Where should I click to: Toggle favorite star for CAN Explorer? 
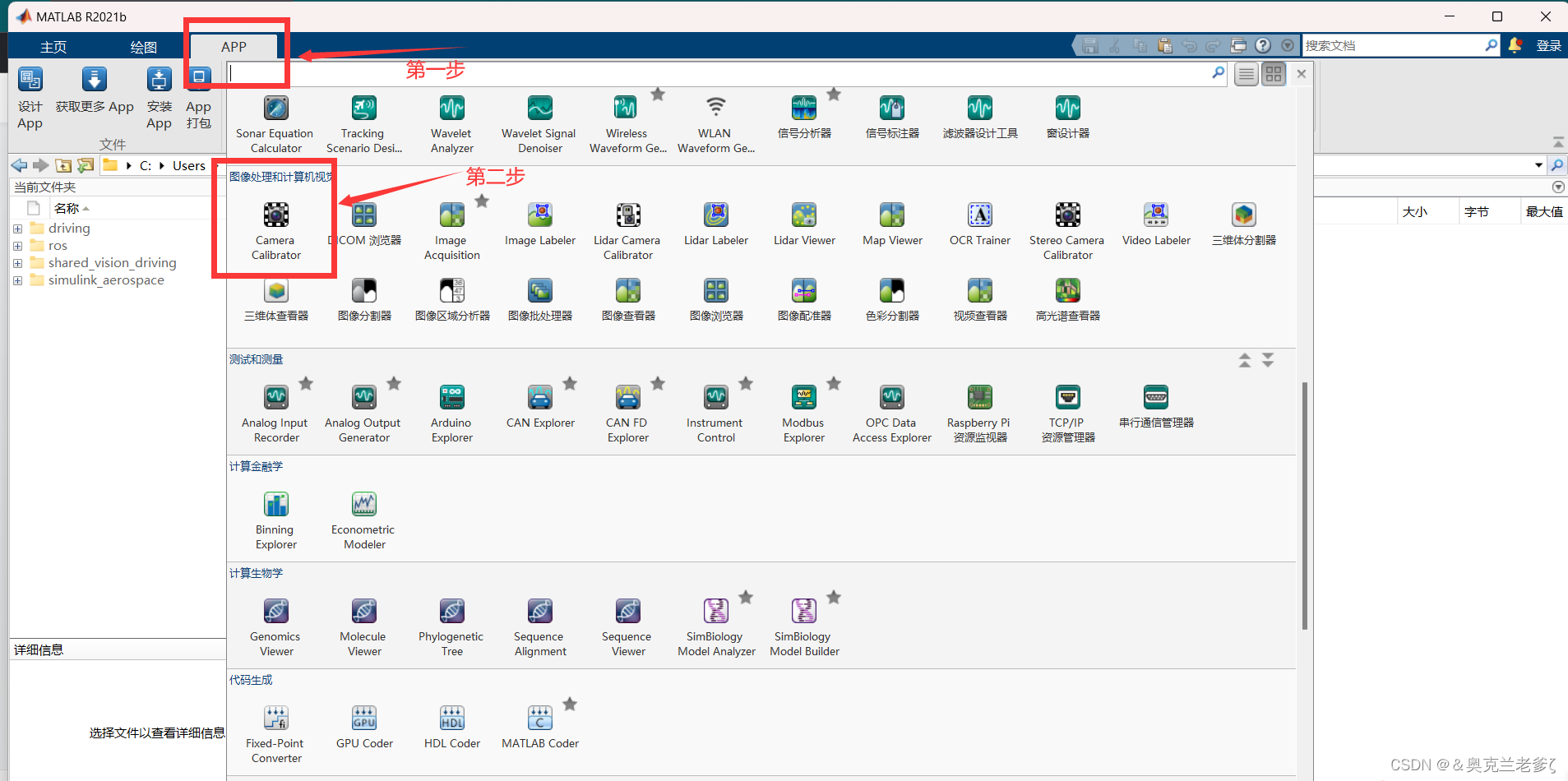(570, 384)
